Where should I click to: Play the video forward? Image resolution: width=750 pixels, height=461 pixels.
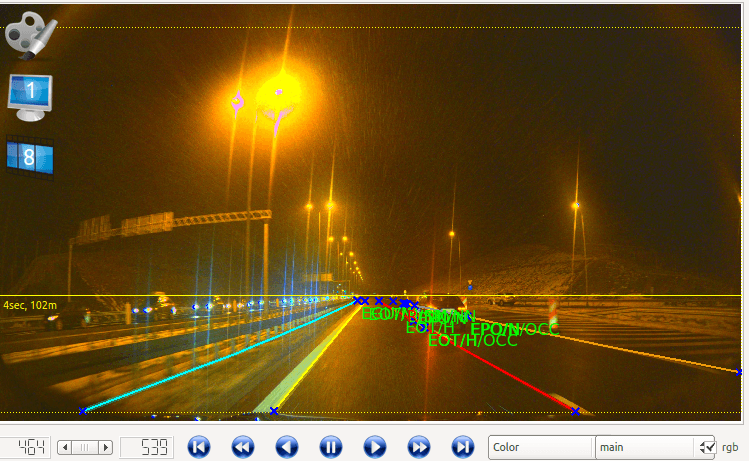[375, 447]
